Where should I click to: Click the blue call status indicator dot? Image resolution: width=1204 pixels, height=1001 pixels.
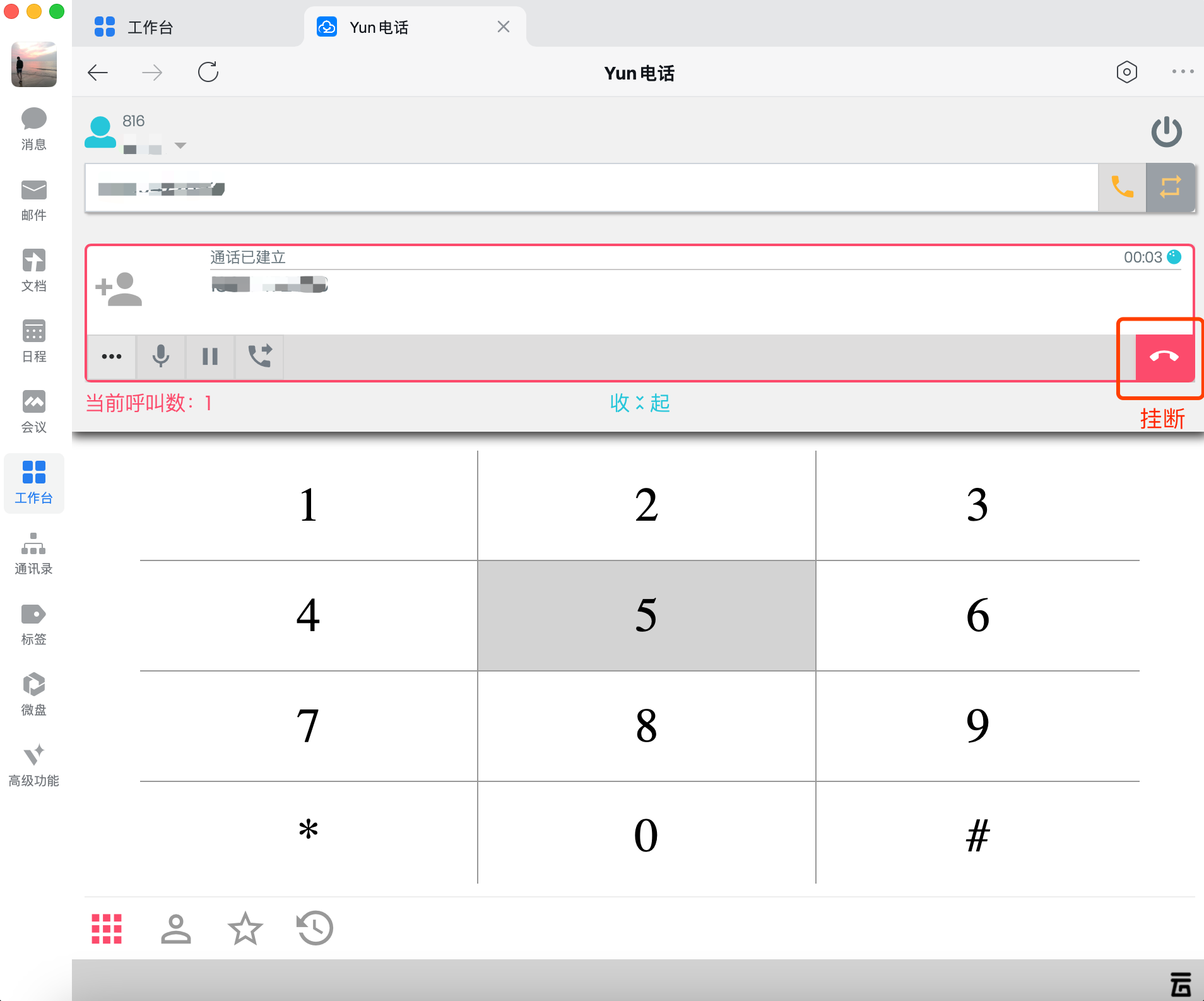1174,257
